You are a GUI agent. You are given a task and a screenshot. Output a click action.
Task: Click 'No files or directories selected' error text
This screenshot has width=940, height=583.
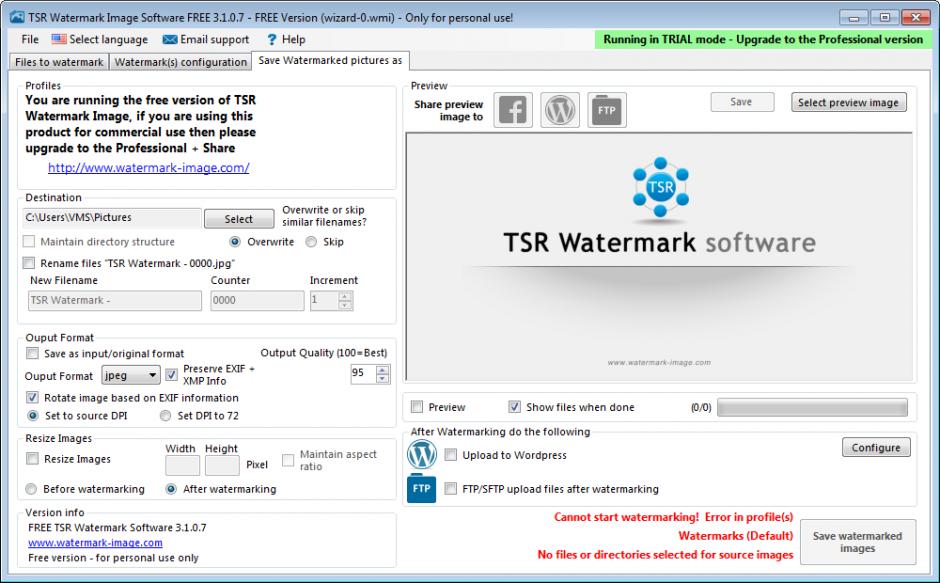[x=665, y=555]
